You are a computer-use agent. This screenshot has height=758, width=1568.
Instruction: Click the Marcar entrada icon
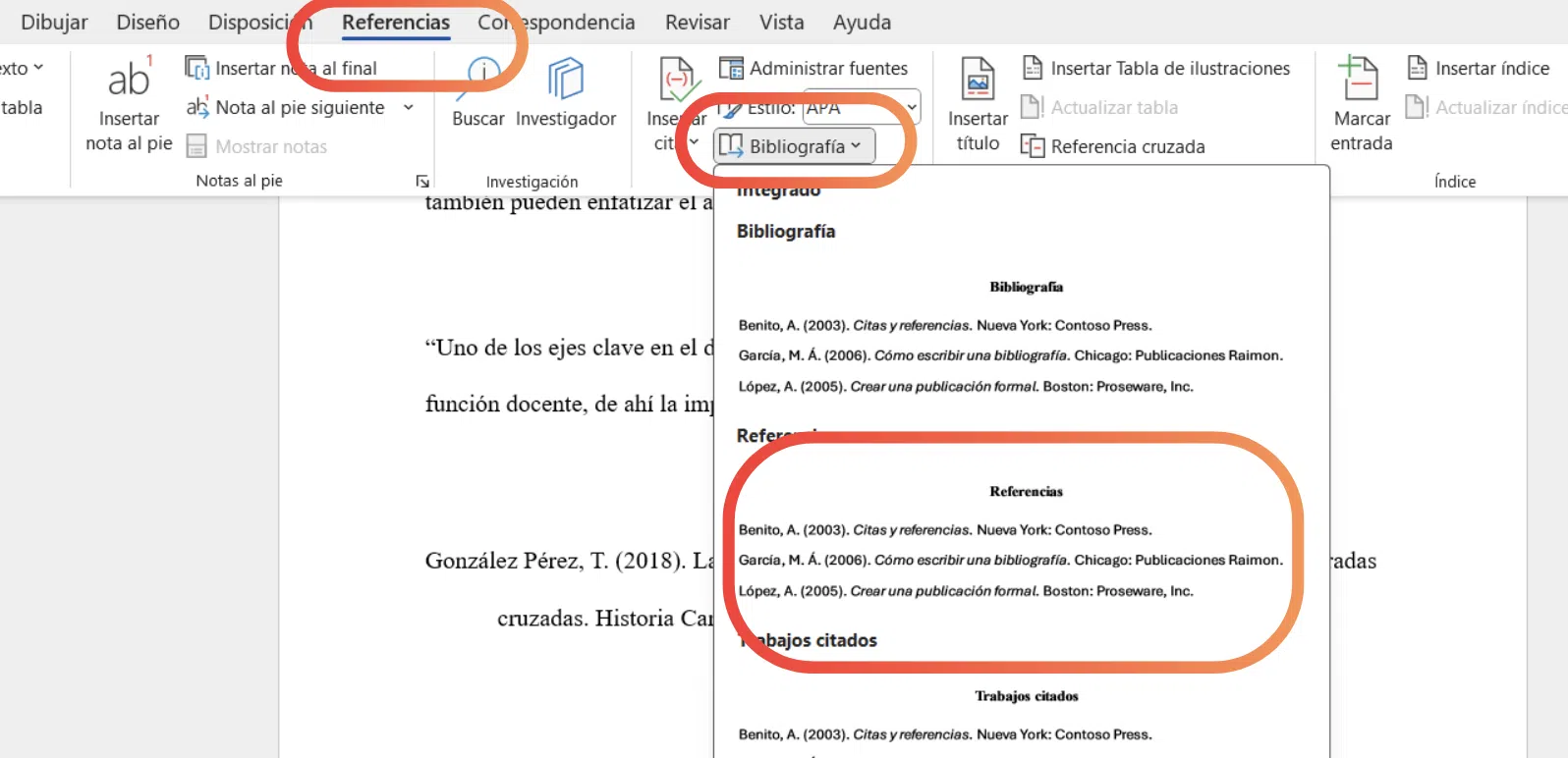pos(1361,81)
